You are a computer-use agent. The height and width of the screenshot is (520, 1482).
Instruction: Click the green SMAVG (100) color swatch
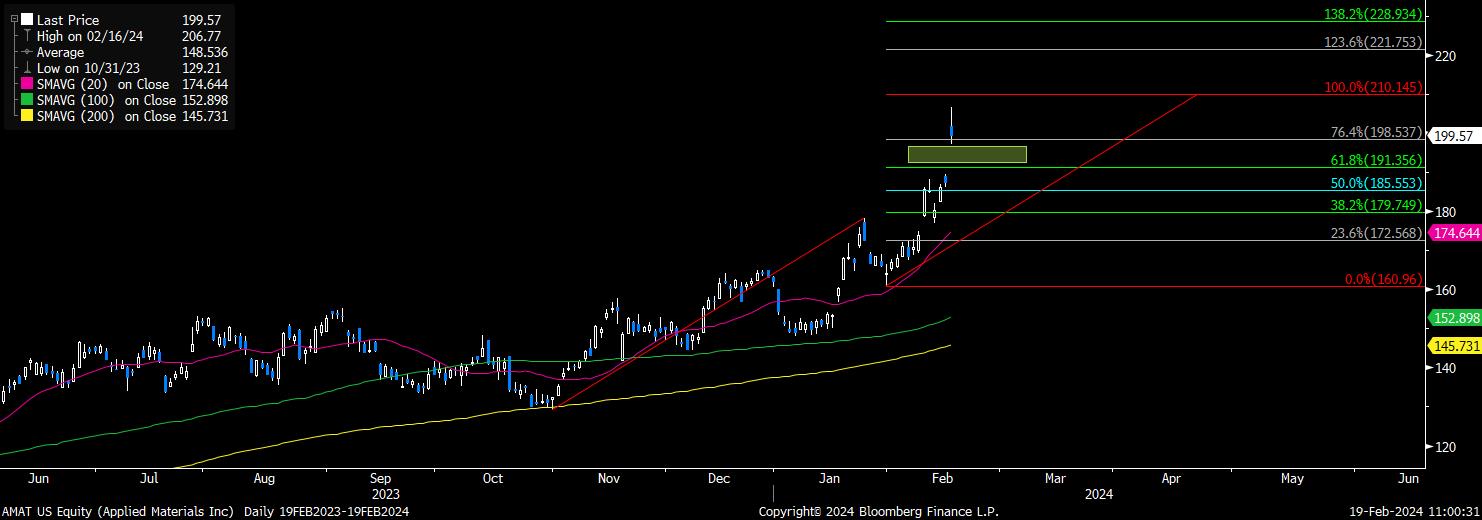tap(26, 99)
